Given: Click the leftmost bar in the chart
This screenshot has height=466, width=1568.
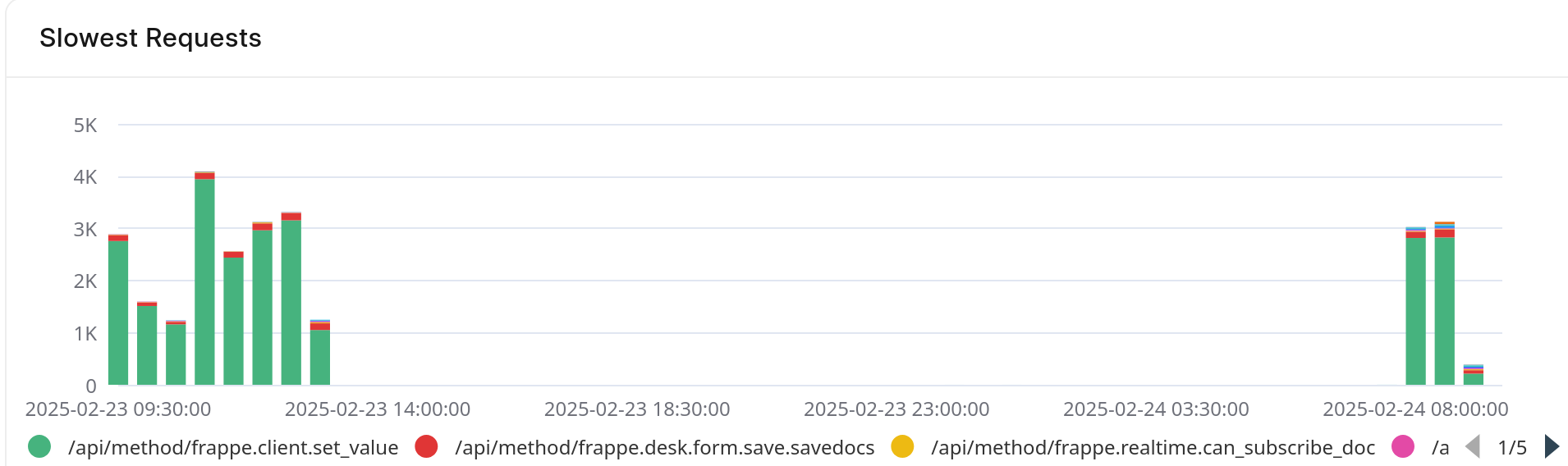Looking at the screenshot, I should pos(118,312).
